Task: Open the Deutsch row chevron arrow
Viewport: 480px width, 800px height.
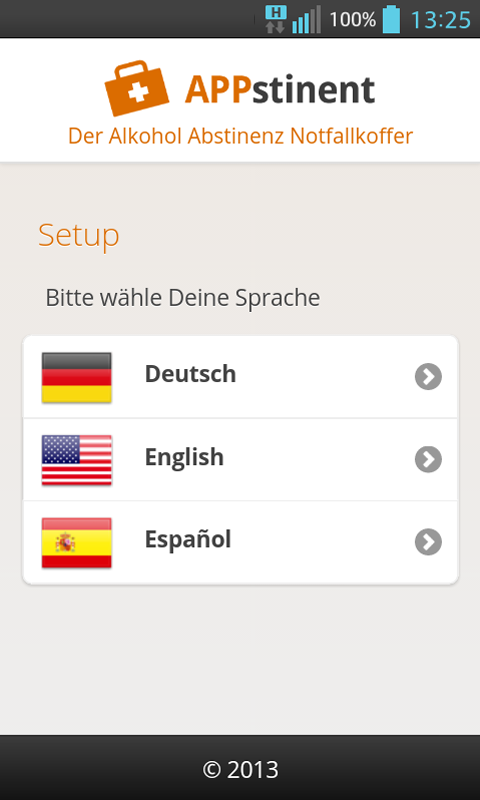Action: (x=428, y=377)
